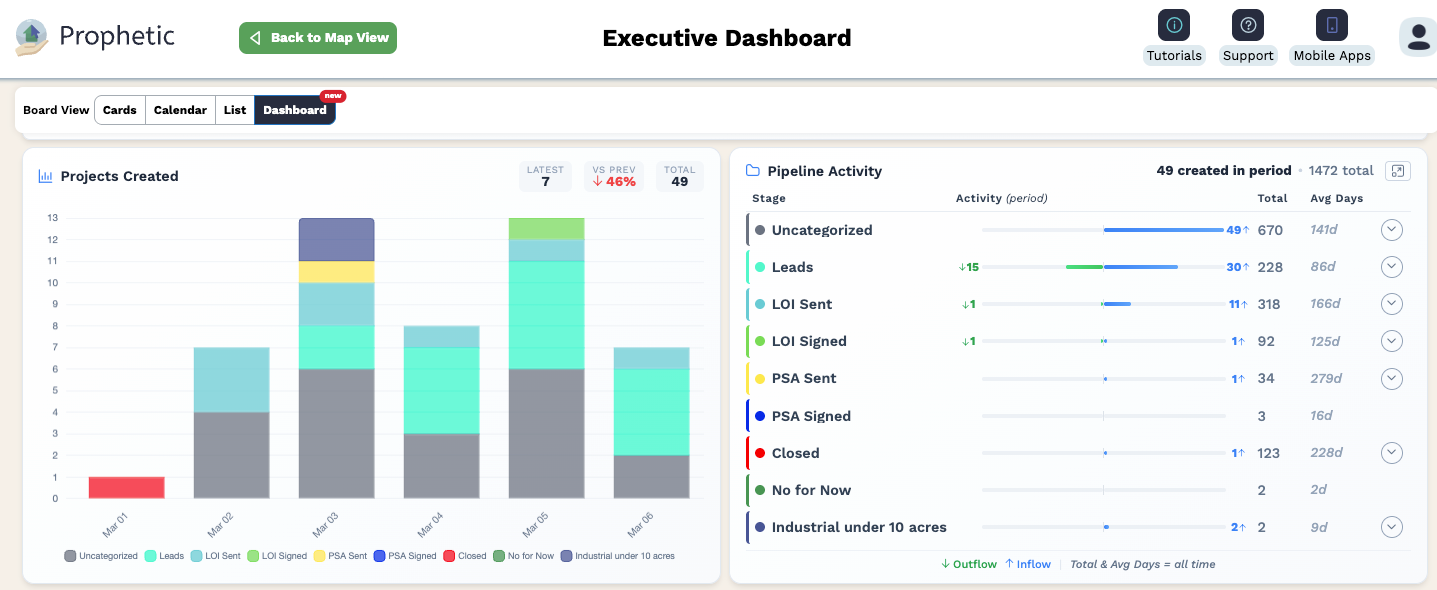
Task: Toggle PSA Signed series in chart legend
Action: point(405,556)
